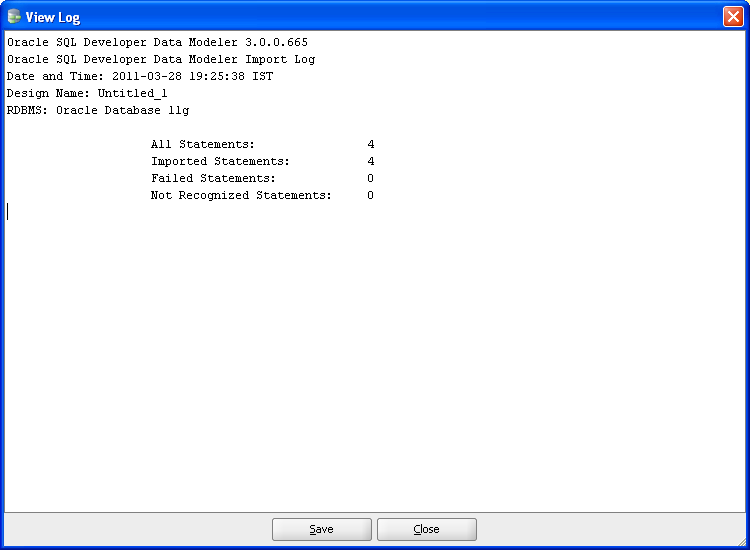Click the 'Date and Time: 2011-03-28 19:25:38 IST' line
Image resolution: width=750 pixels, height=550 pixels.
point(140,76)
